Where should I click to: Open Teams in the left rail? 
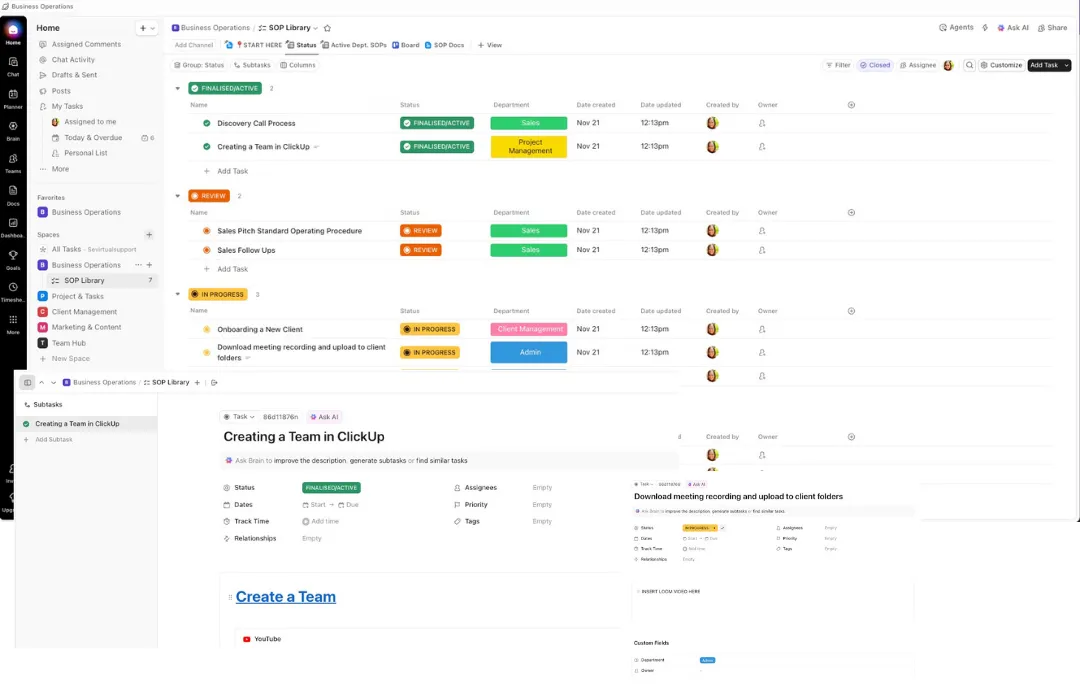coord(13,163)
